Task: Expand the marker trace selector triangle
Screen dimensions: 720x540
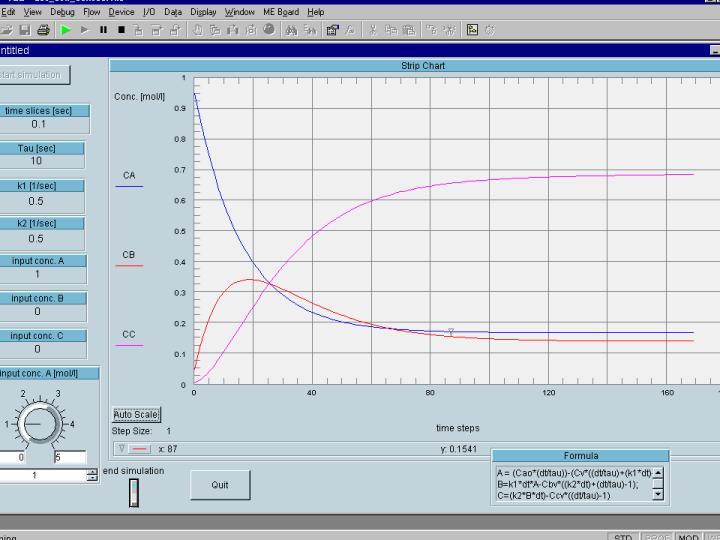Action: point(121,449)
